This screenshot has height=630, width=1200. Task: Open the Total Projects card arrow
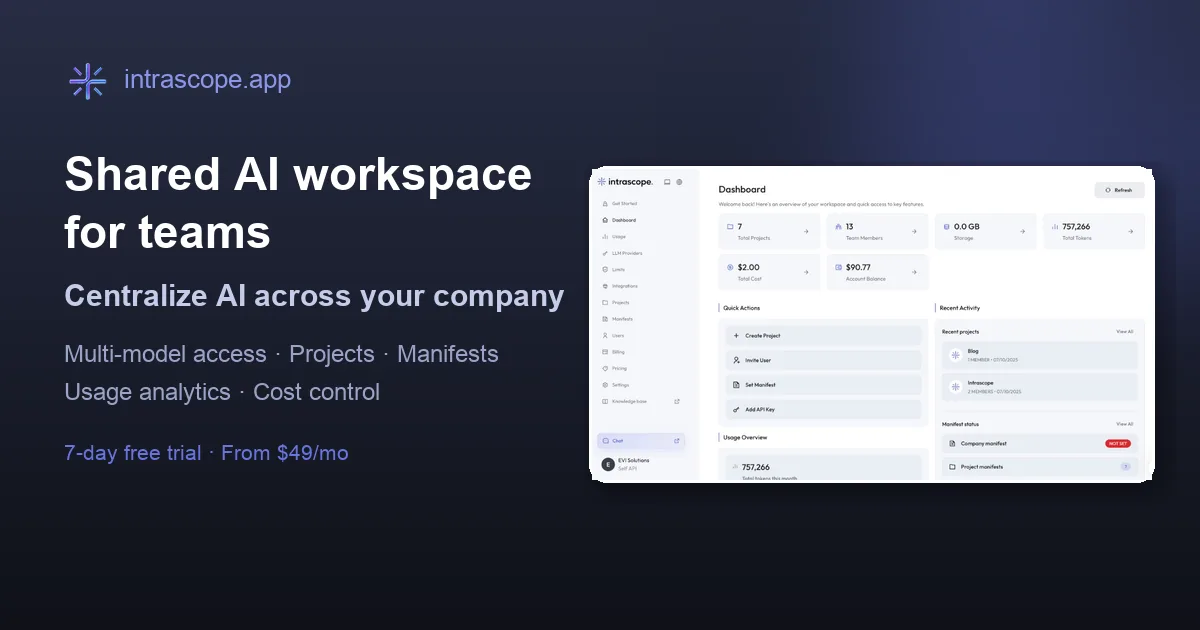click(806, 231)
